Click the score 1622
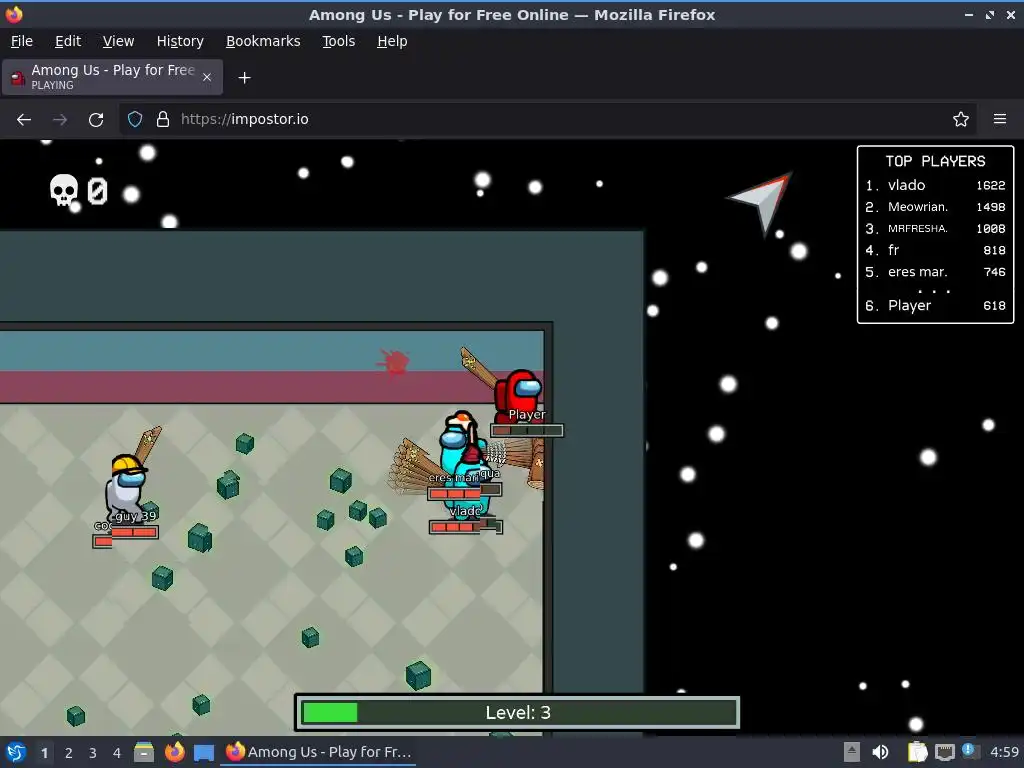The width and height of the screenshot is (1024, 768). click(991, 185)
